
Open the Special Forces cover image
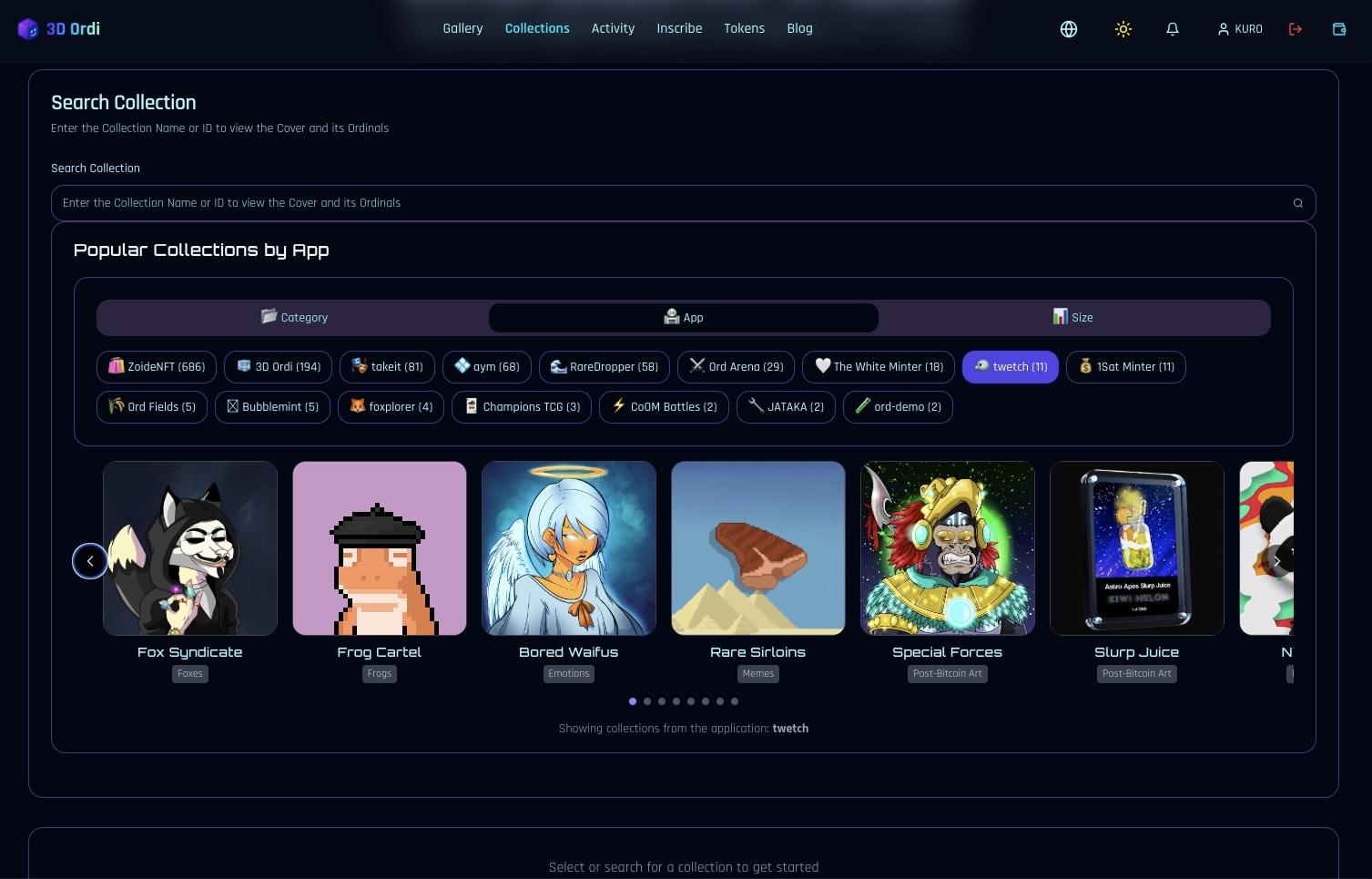(948, 548)
